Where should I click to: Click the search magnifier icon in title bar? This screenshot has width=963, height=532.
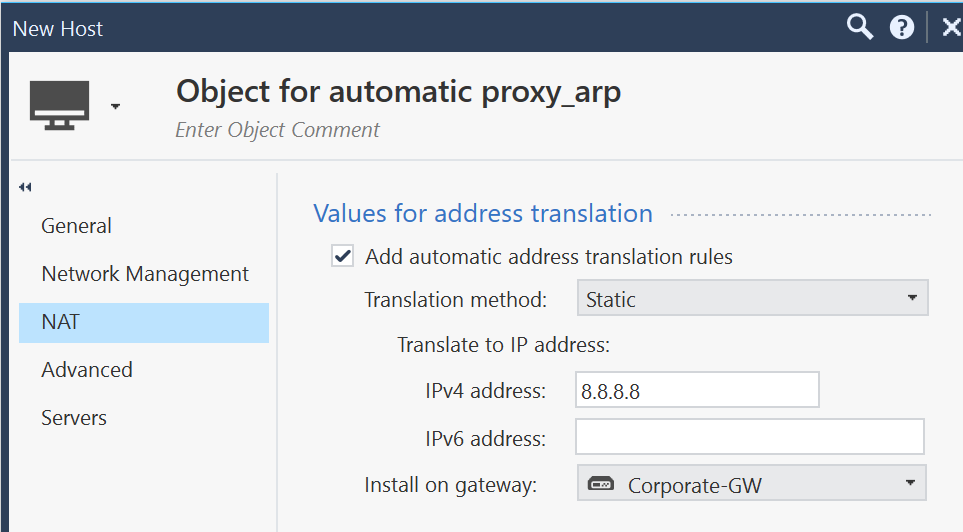[860, 27]
